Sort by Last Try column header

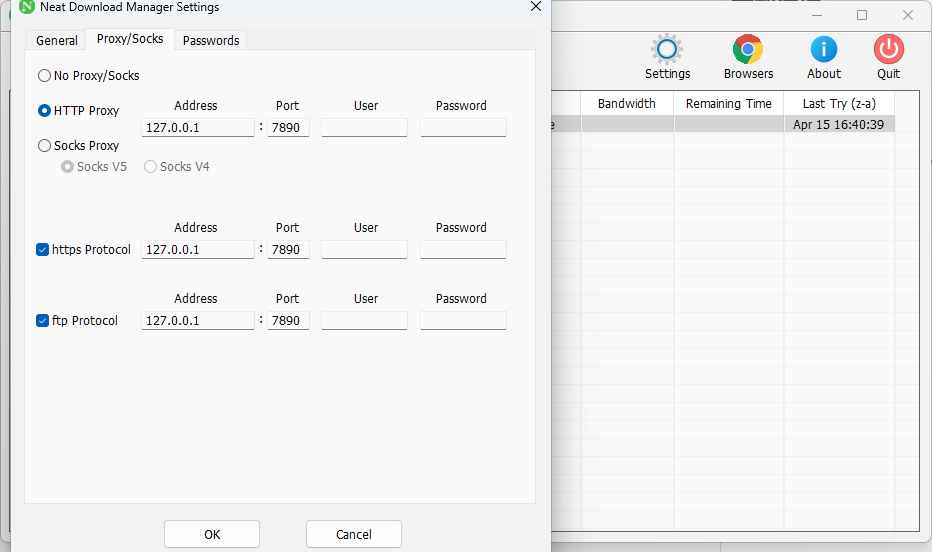pos(839,103)
